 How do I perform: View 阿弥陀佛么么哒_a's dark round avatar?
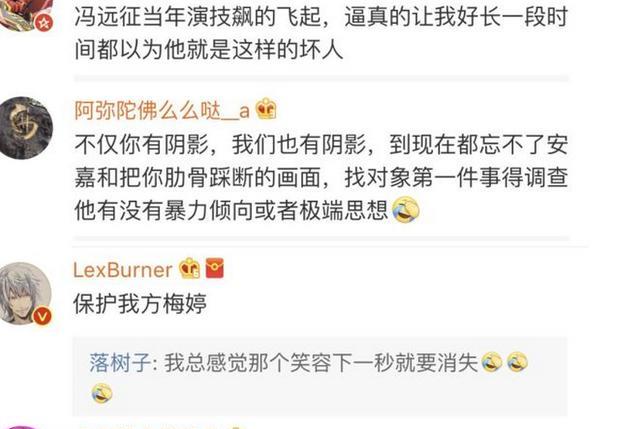pos(25,128)
